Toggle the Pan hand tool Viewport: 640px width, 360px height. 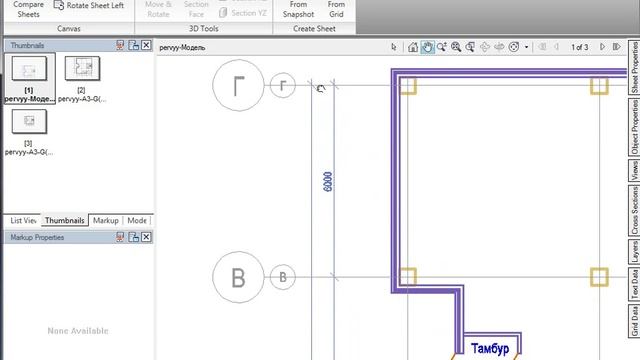tap(427, 47)
